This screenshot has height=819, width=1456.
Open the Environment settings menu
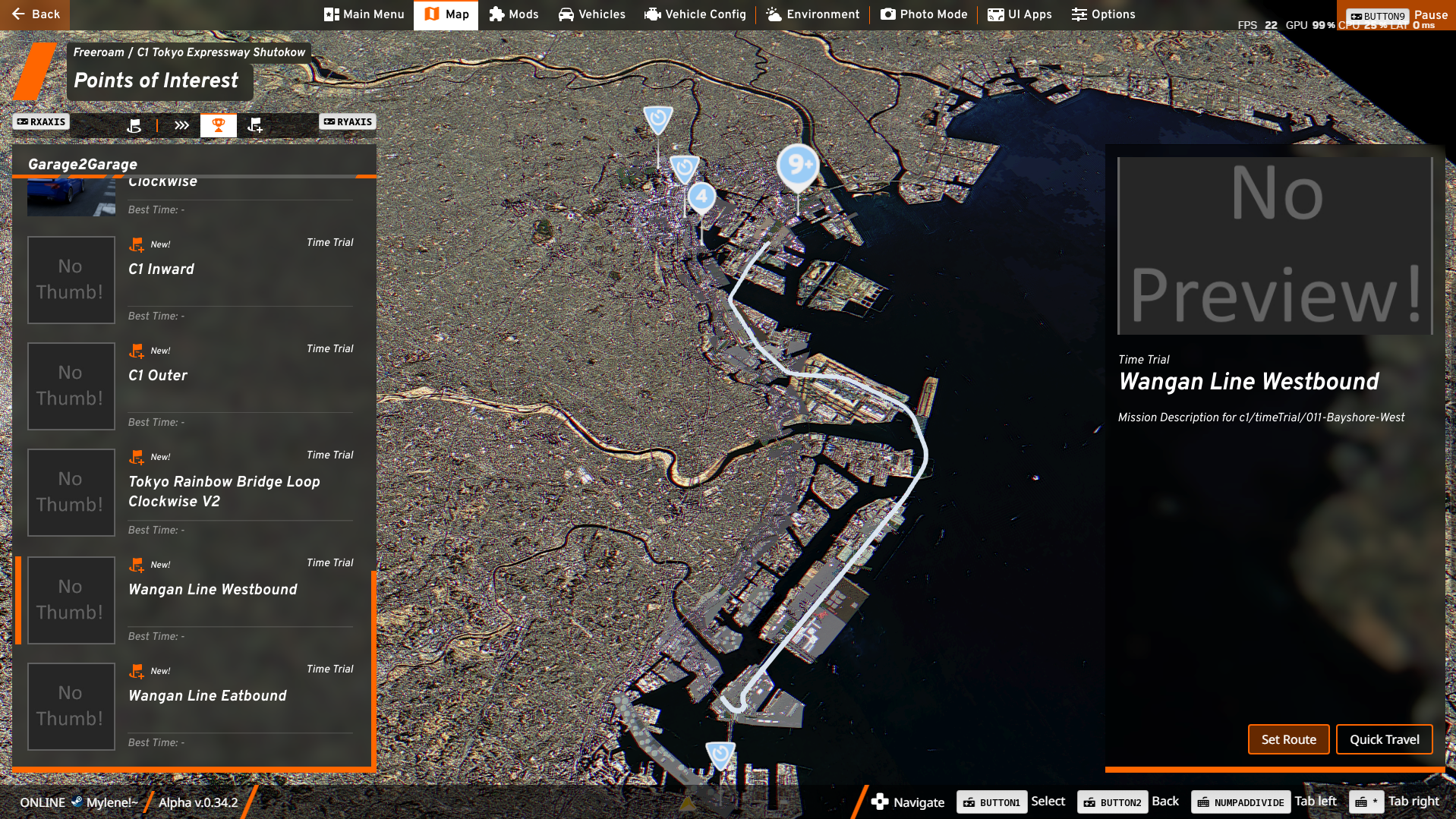pyautogui.click(x=813, y=14)
